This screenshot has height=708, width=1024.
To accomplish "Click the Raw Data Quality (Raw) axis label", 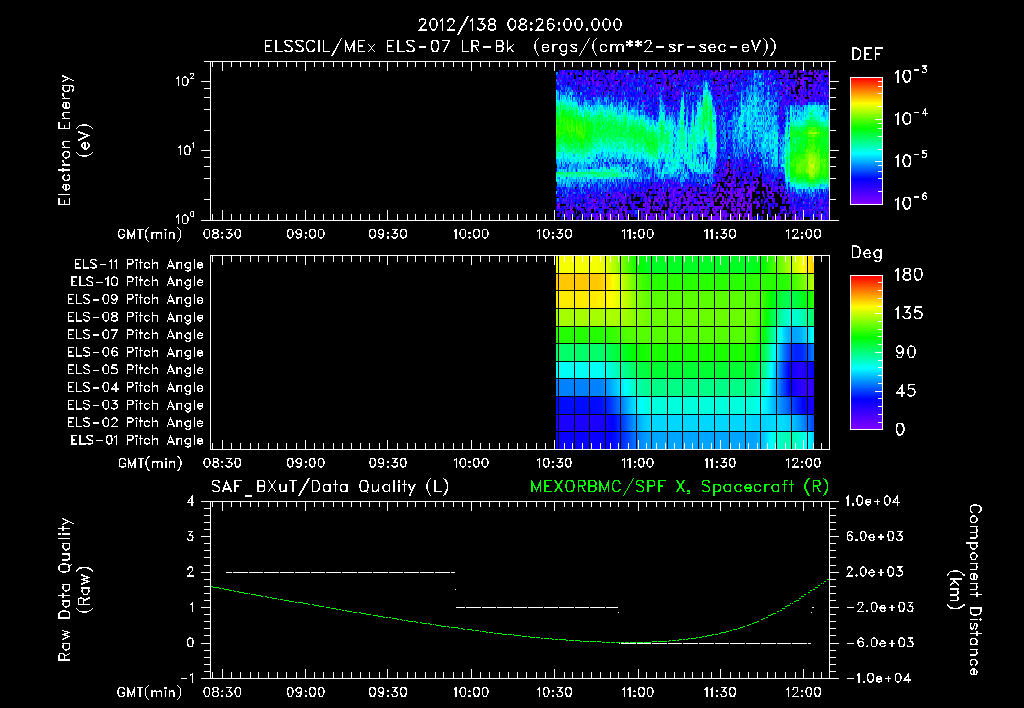I will pyautogui.click(x=74, y=590).
